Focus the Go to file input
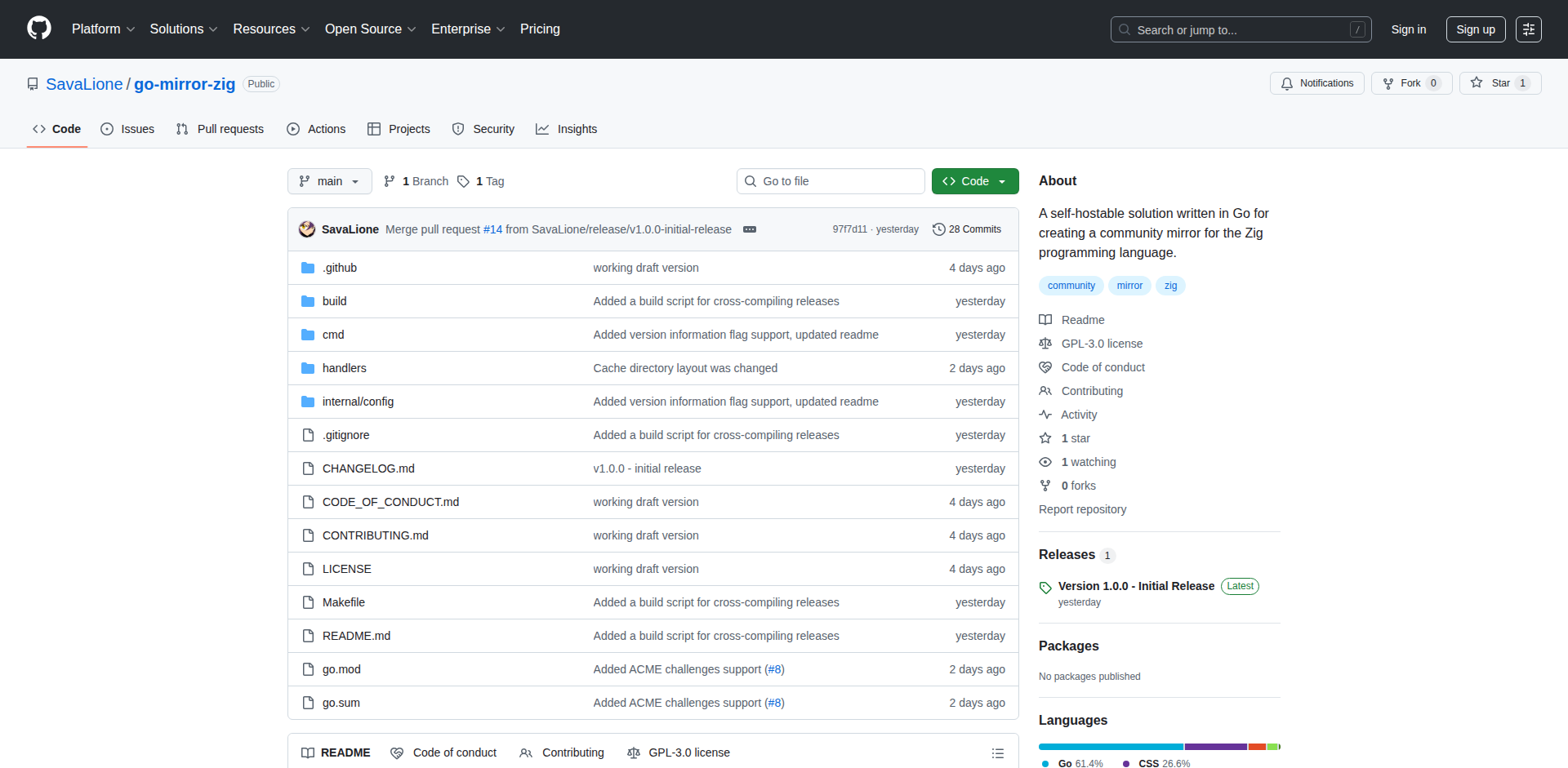The image size is (1568, 768). point(831,181)
